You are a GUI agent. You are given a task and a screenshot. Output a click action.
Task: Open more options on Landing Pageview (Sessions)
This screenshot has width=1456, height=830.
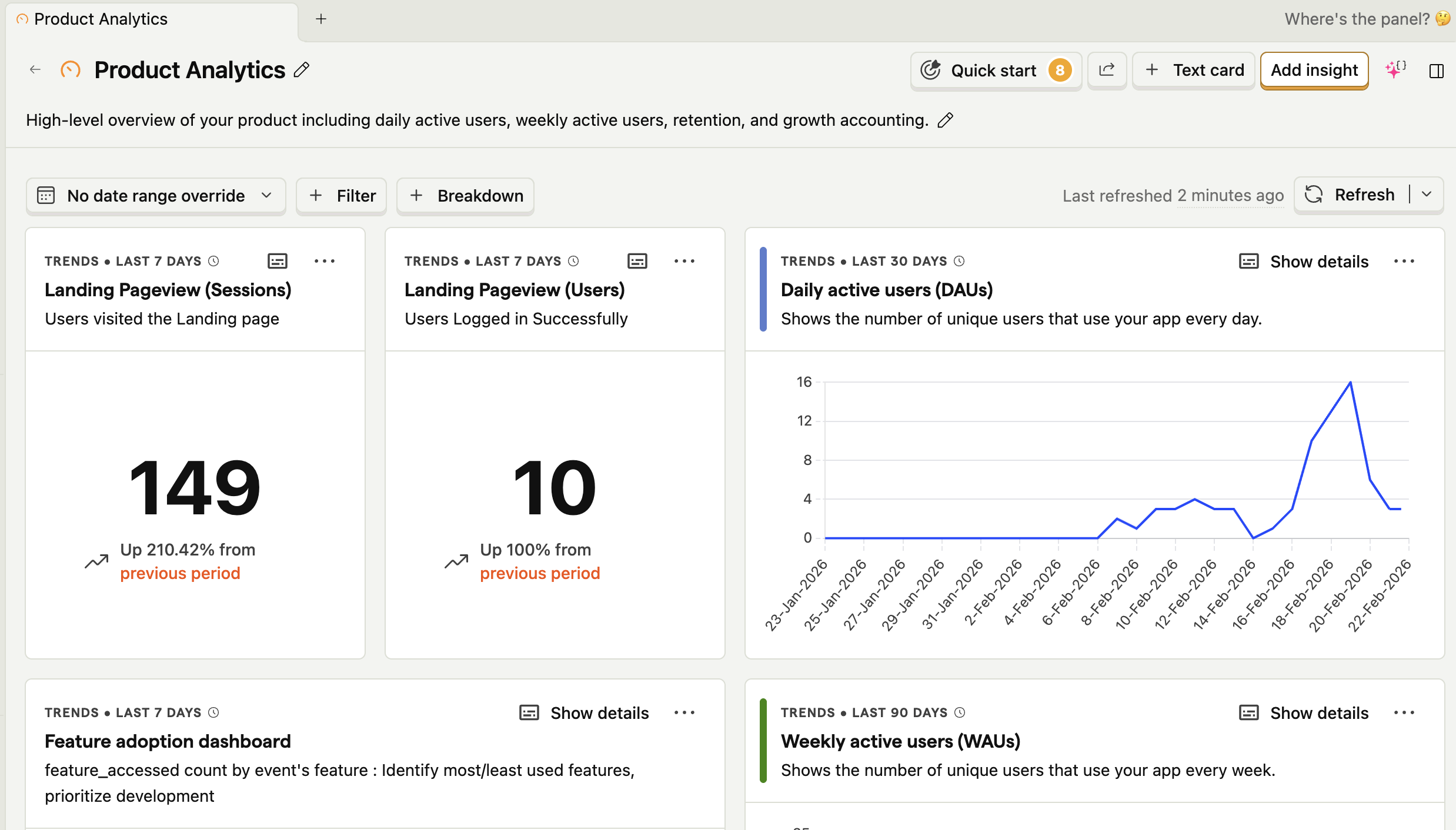coord(324,261)
